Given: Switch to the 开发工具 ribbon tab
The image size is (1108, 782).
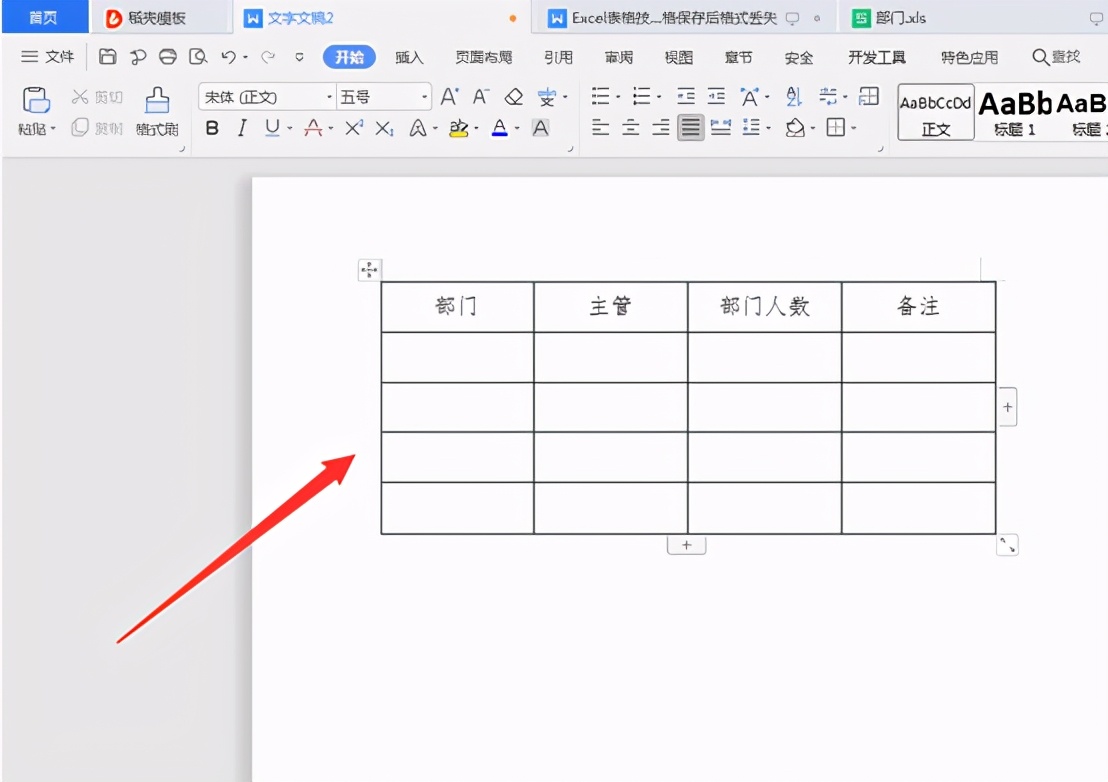Looking at the screenshot, I should coord(877,57).
